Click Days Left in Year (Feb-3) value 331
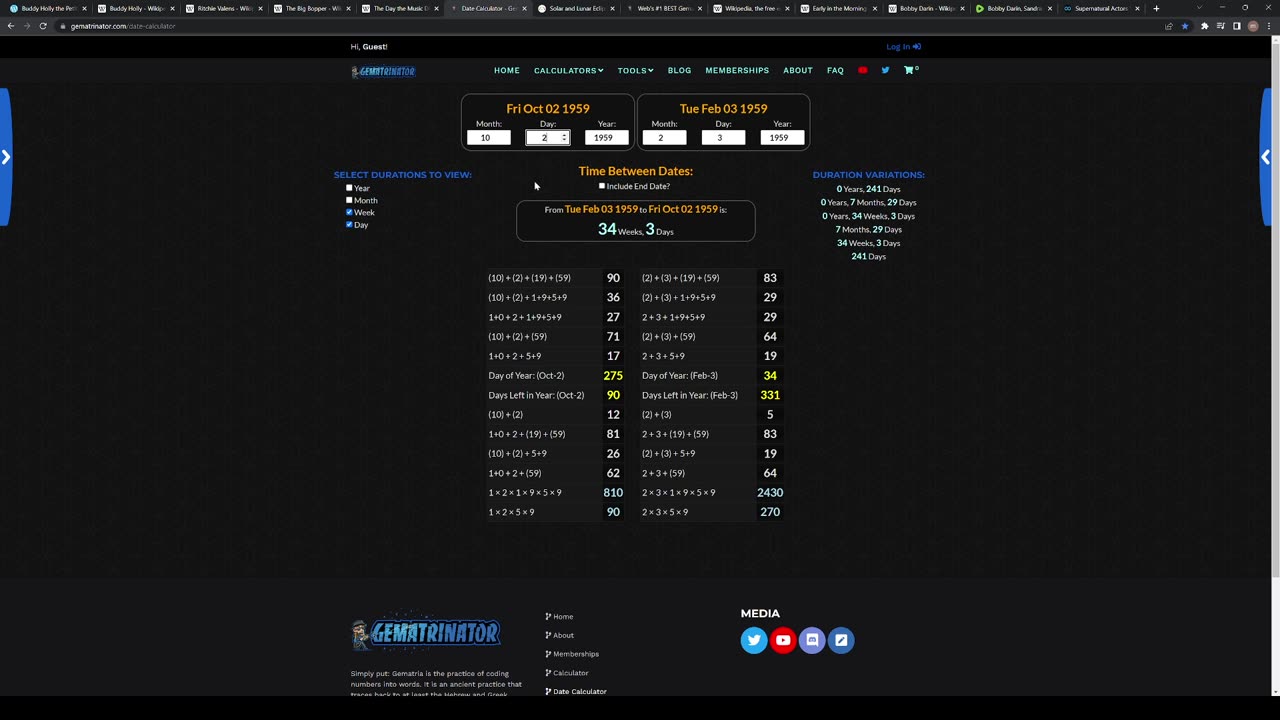Screen dimensions: 1280x720 (770, 395)
